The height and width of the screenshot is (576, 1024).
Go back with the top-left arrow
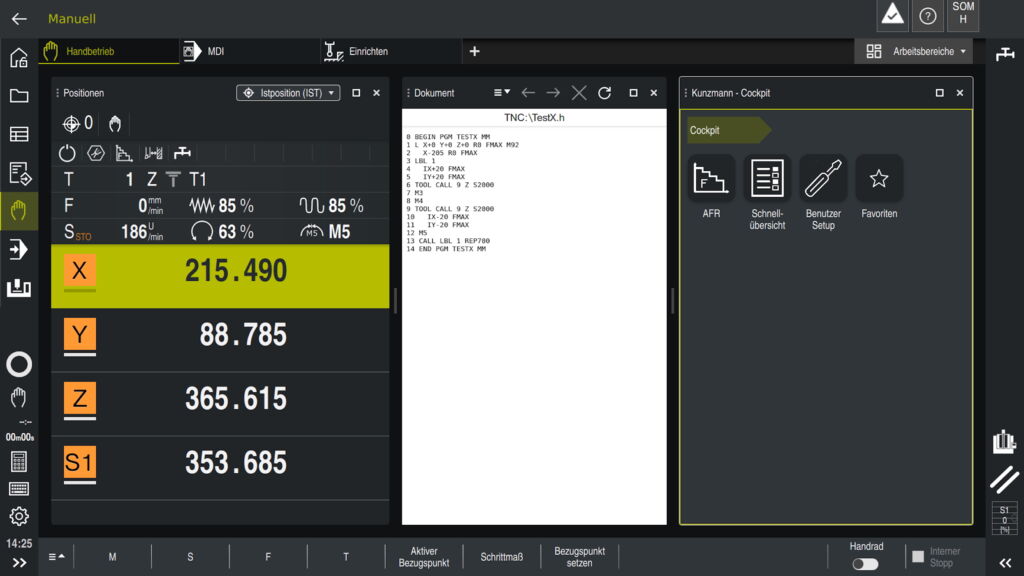[19, 19]
